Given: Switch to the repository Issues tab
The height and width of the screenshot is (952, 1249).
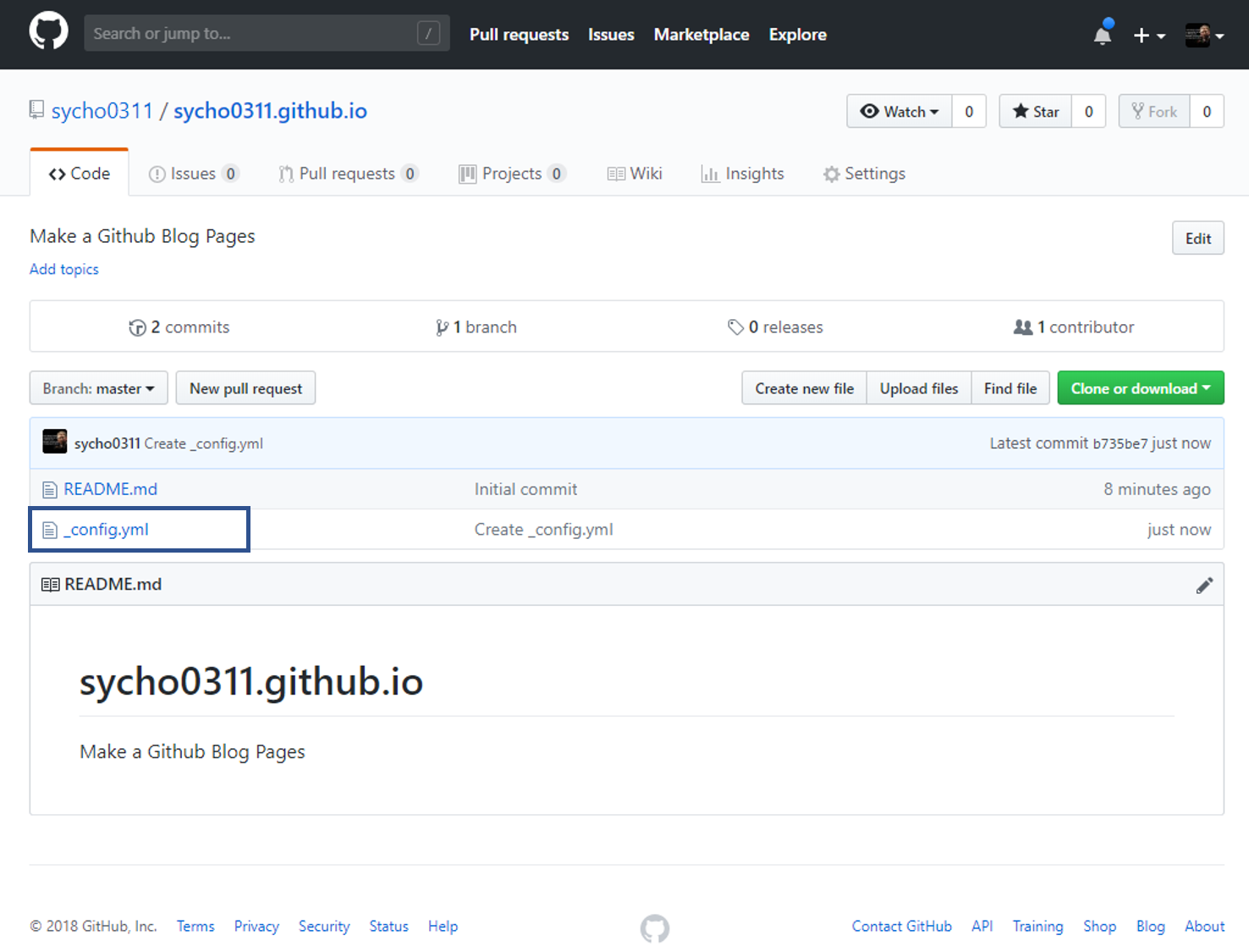Looking at the screenshot, I should (194, 173).
